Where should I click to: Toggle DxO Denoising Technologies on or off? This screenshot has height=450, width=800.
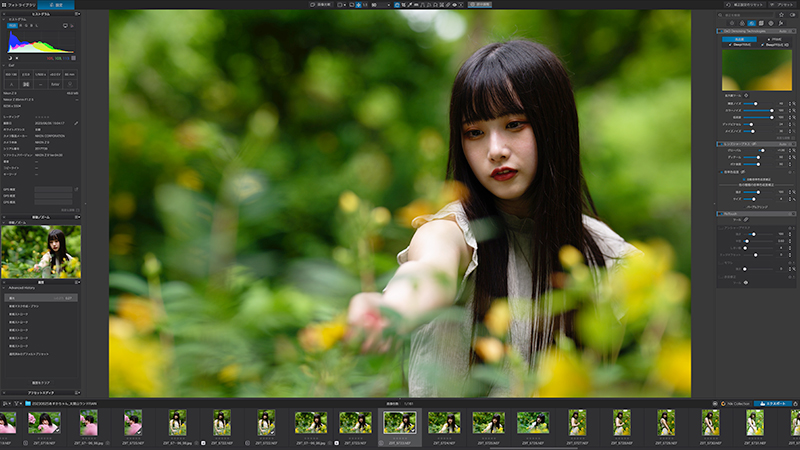tap(721, 31)
